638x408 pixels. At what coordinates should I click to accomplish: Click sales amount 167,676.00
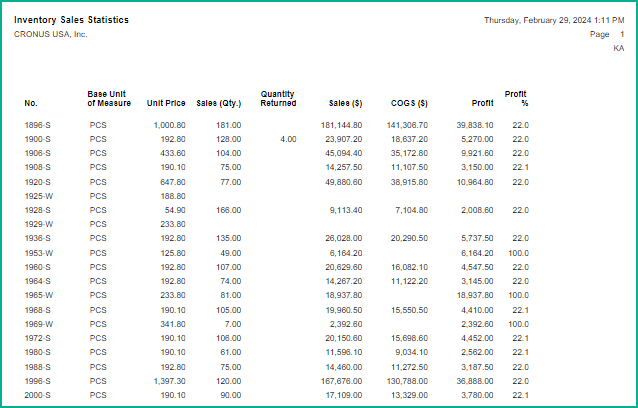point(341,381)
